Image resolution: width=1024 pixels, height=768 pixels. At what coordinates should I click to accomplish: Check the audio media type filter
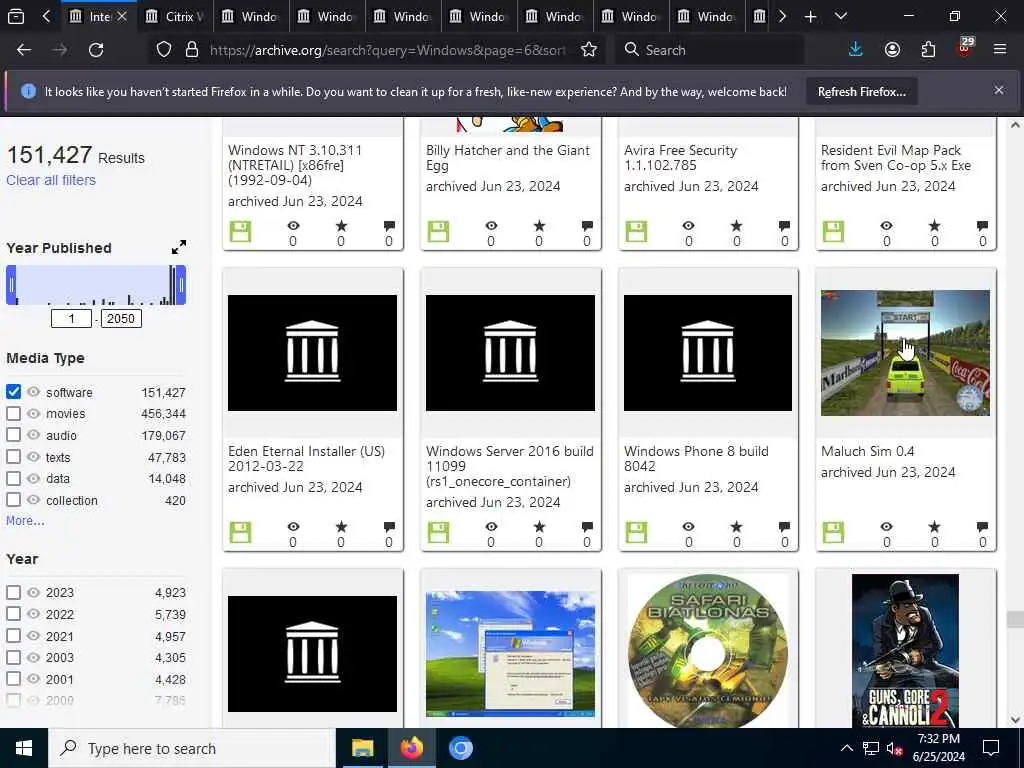pos(13,435)
